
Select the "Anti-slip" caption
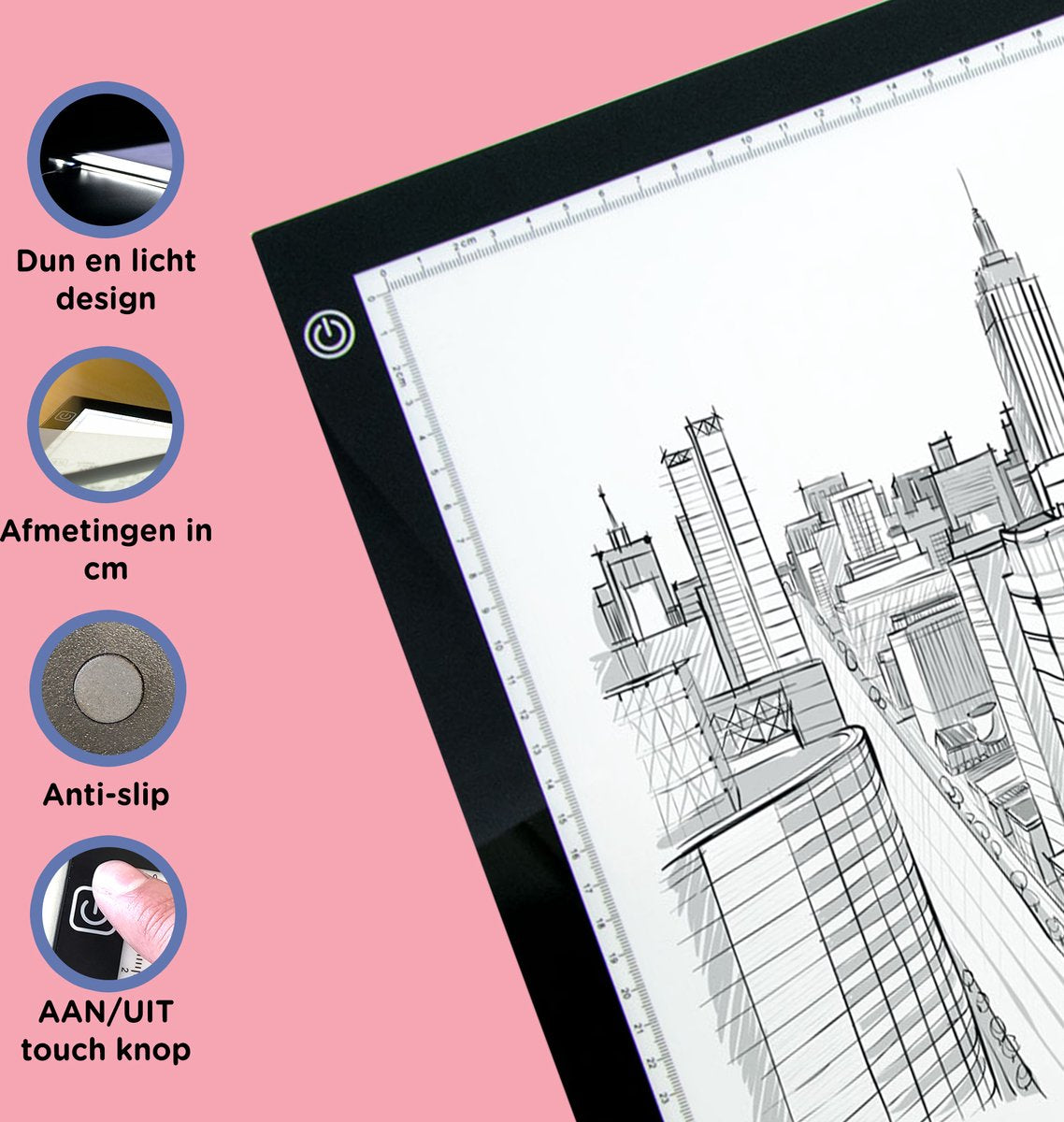click(x=106, y=795)
